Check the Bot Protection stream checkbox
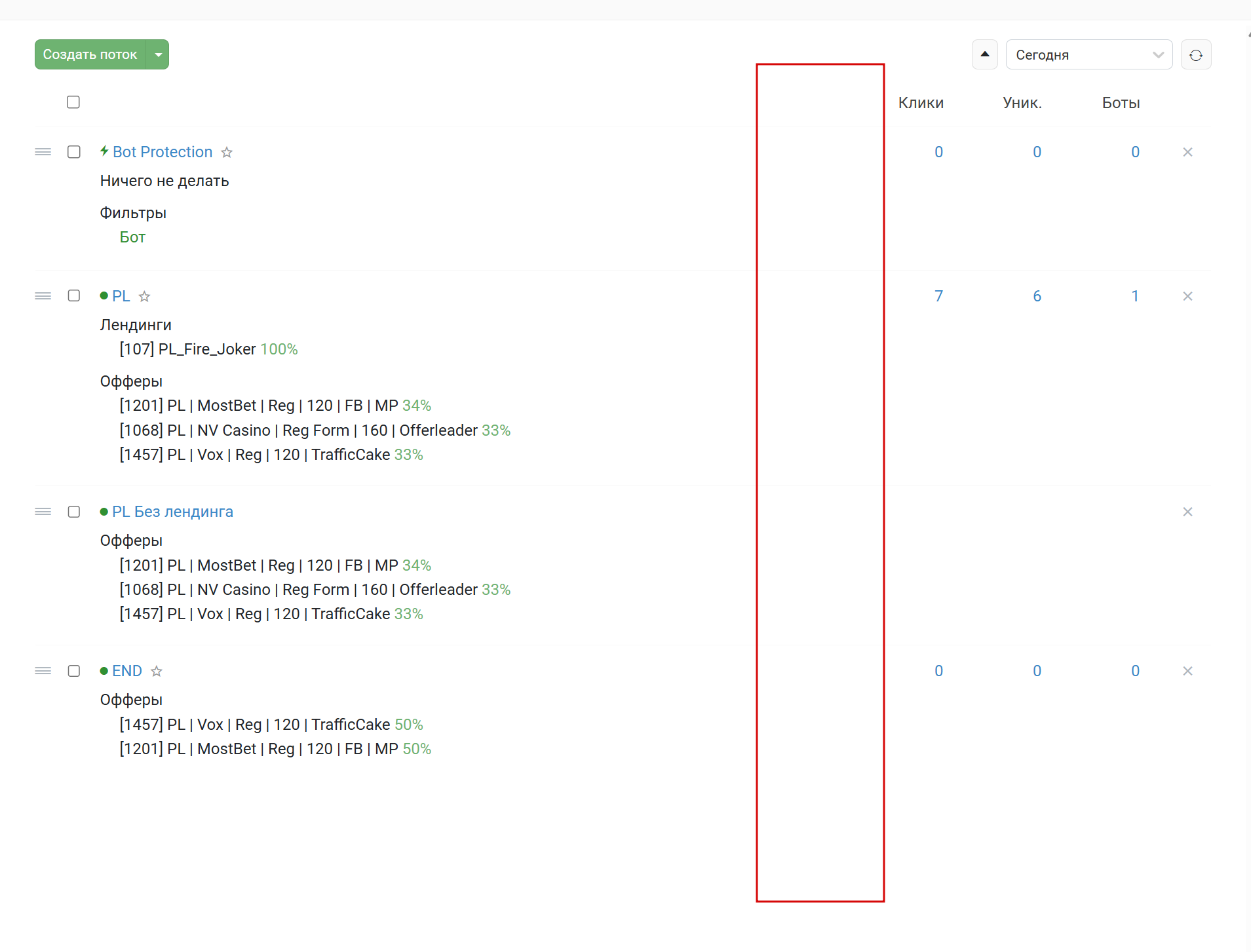This screenshot has width=1251, height=952. [x=74, y=152]
